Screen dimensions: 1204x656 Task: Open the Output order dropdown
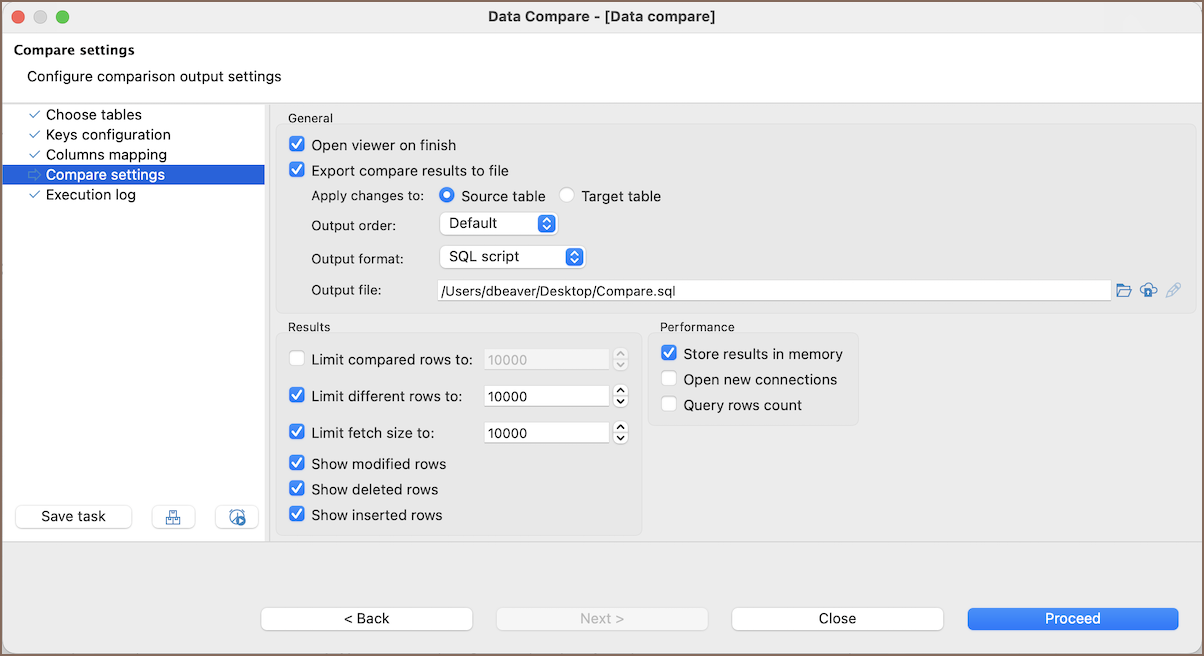click(x=498, y=223)
